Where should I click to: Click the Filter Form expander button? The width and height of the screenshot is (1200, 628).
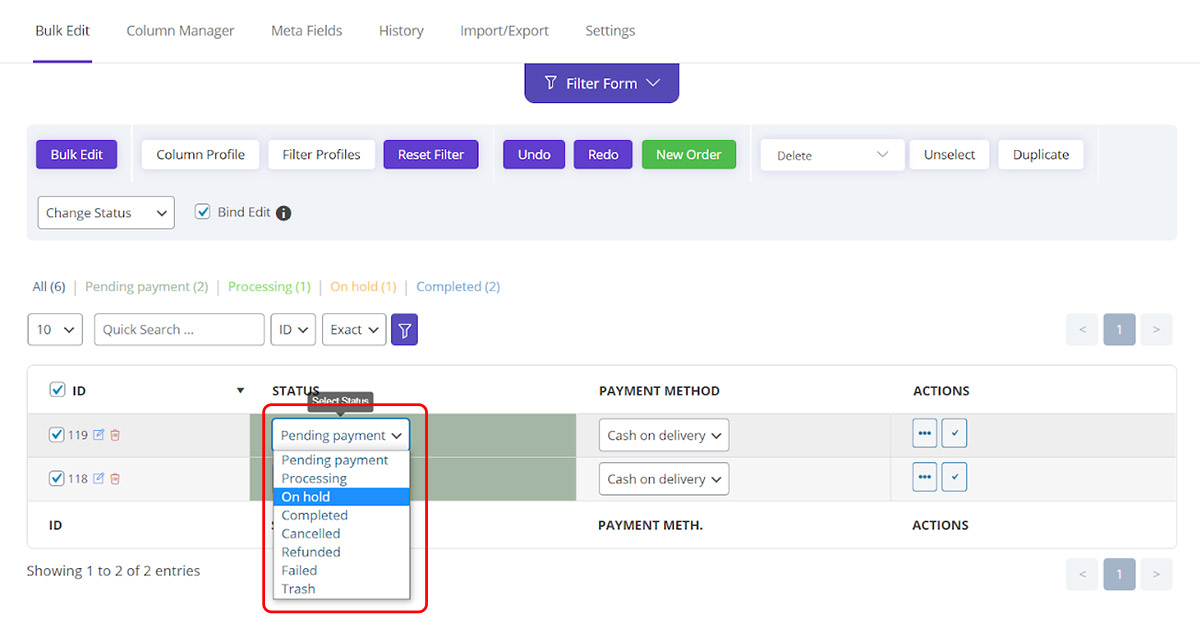[x=601, y=83]
